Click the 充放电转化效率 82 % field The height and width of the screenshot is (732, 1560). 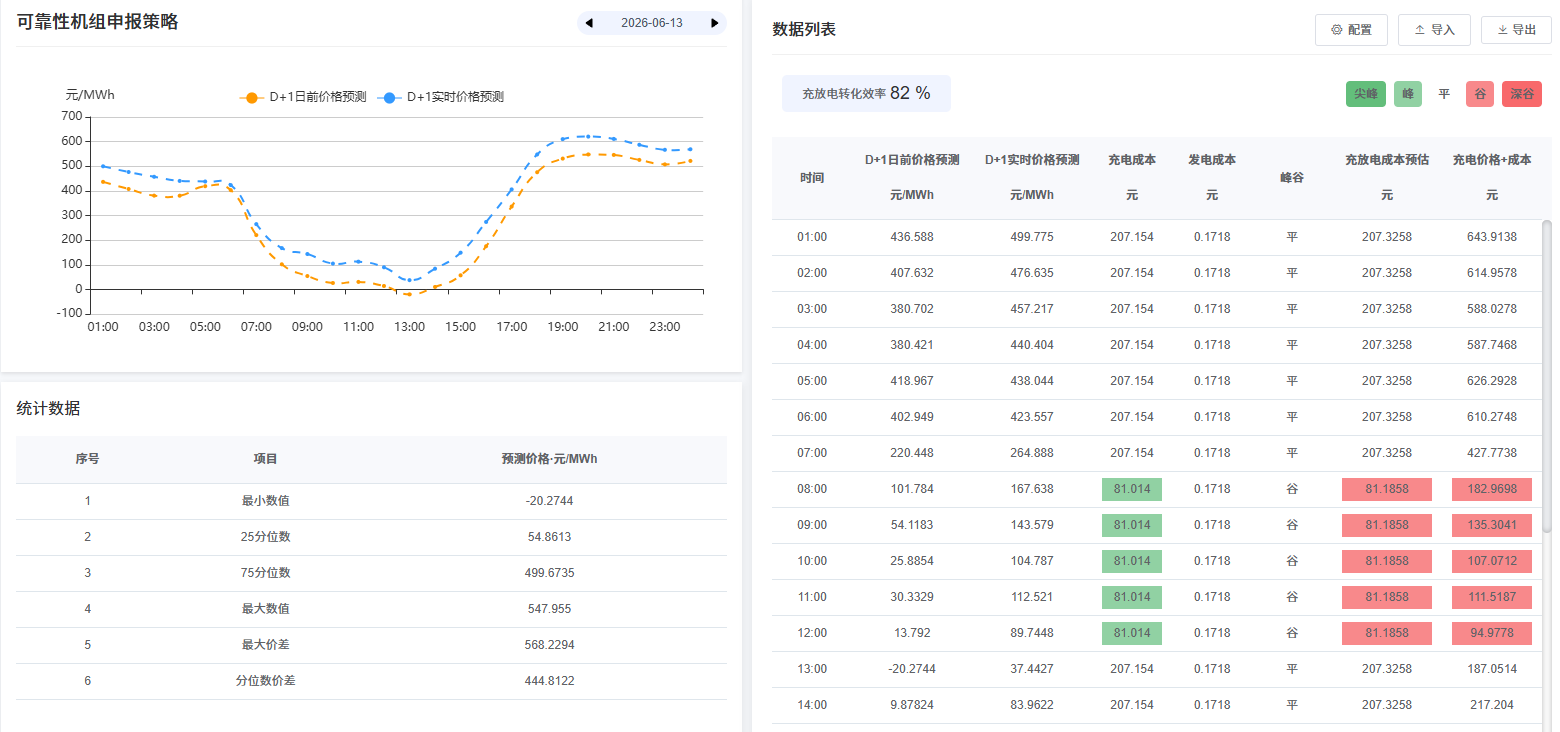866,93
